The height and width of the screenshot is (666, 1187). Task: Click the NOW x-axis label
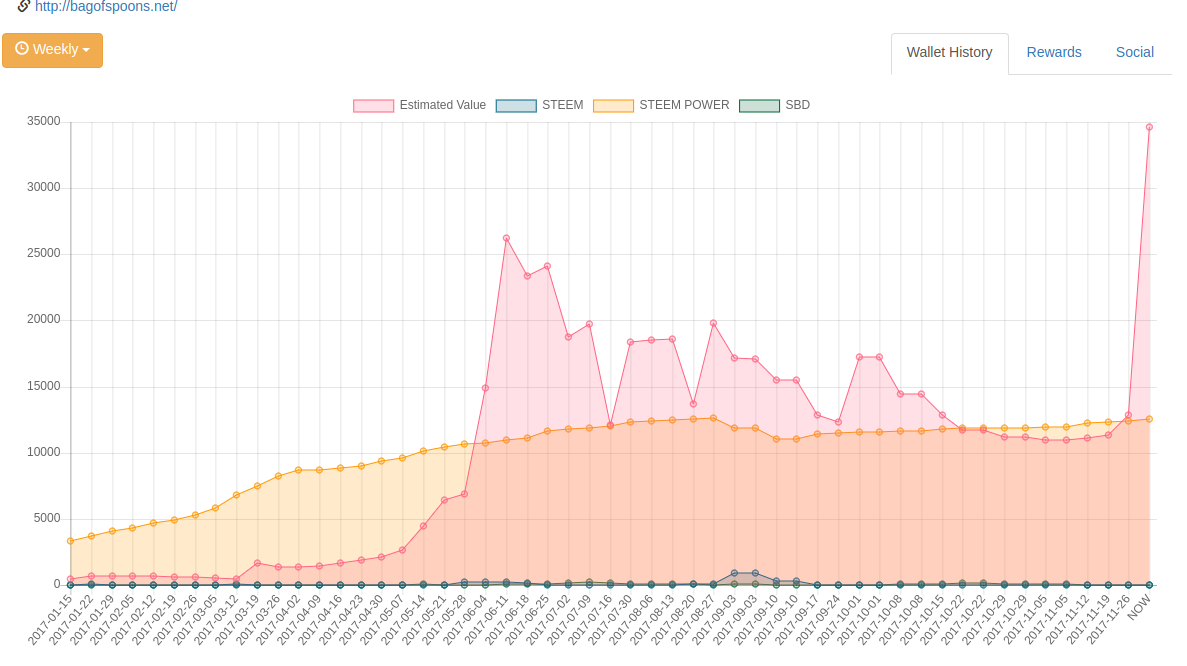pyautogui.click(x=1139, y=607)
